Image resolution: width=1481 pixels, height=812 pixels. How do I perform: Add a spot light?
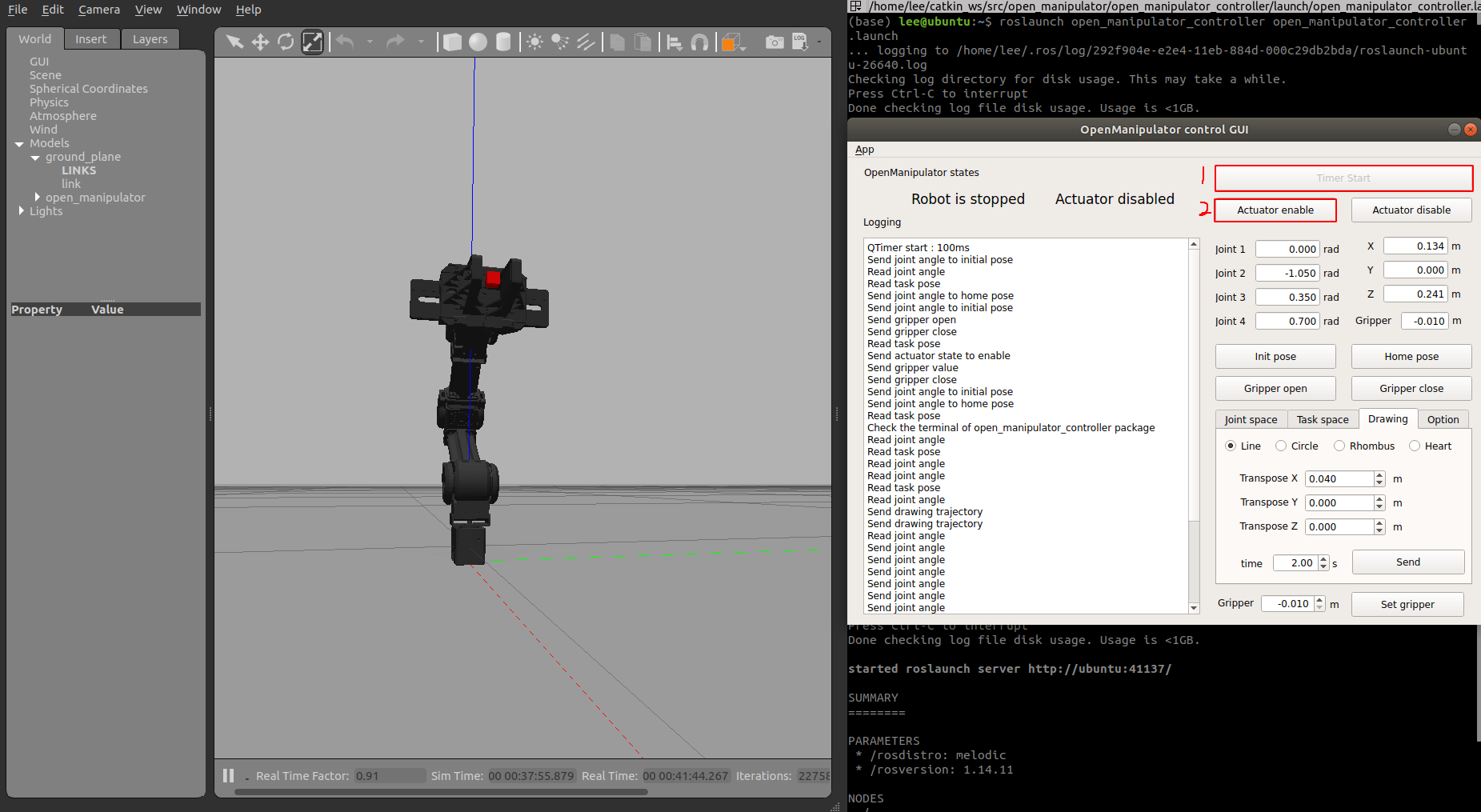point(560,42)
